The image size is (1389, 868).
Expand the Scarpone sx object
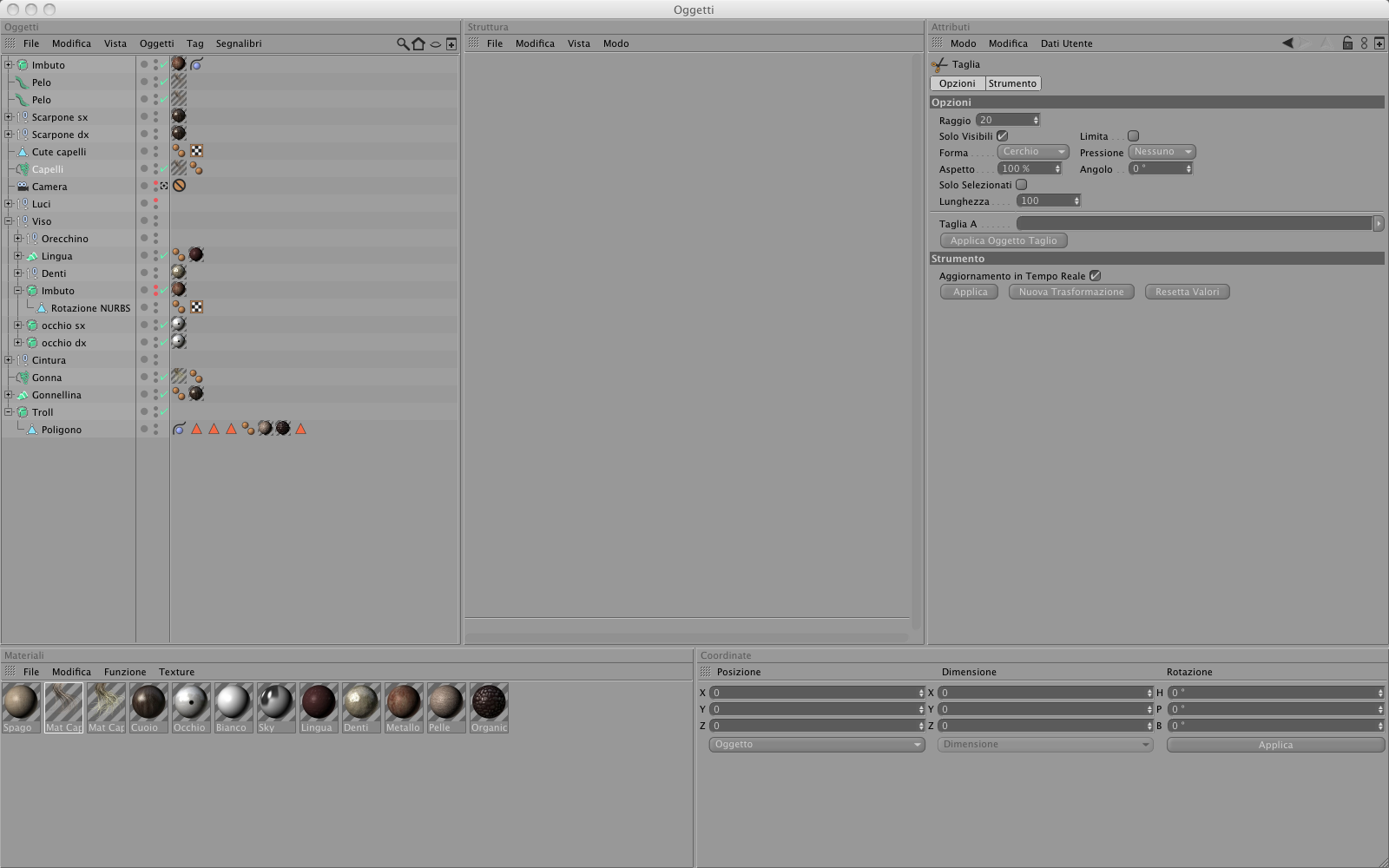8,117
